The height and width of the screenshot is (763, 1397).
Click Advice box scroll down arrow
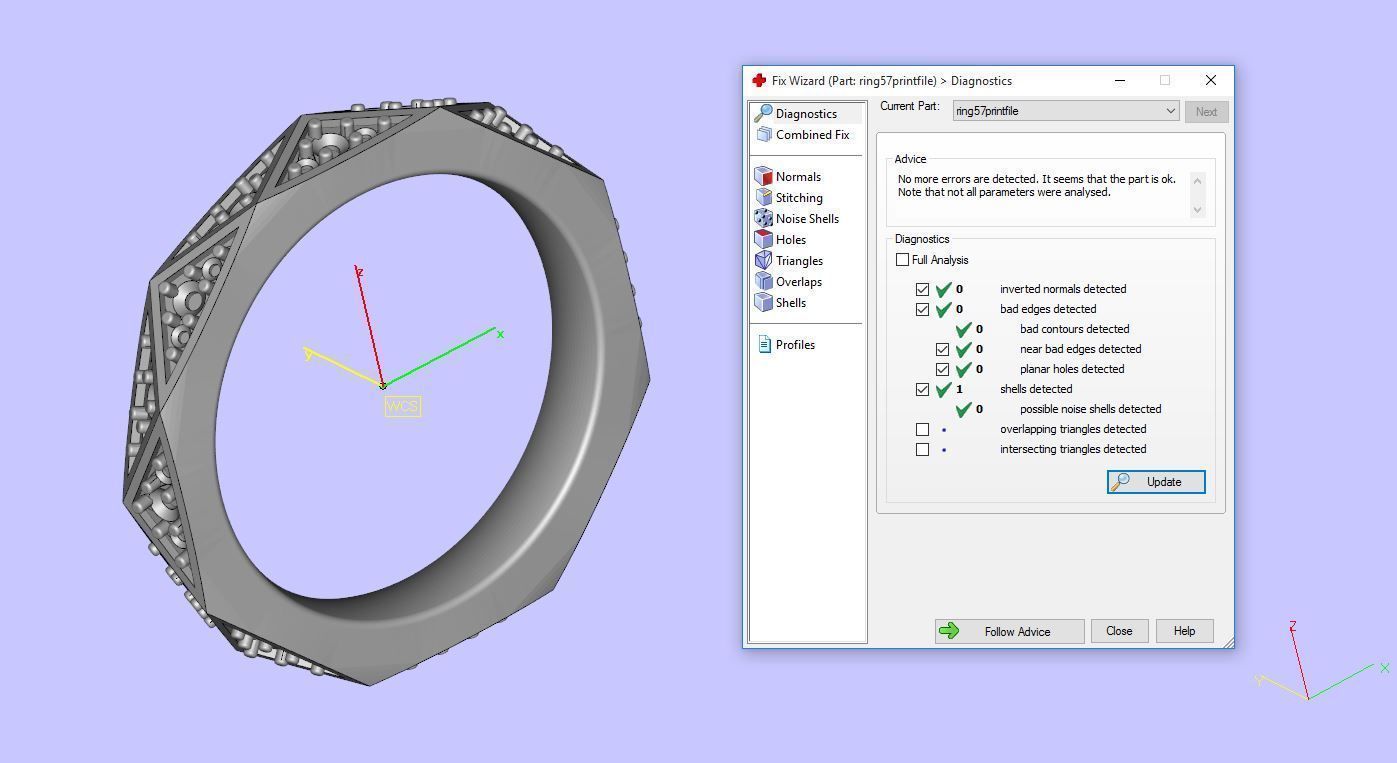1198,210
